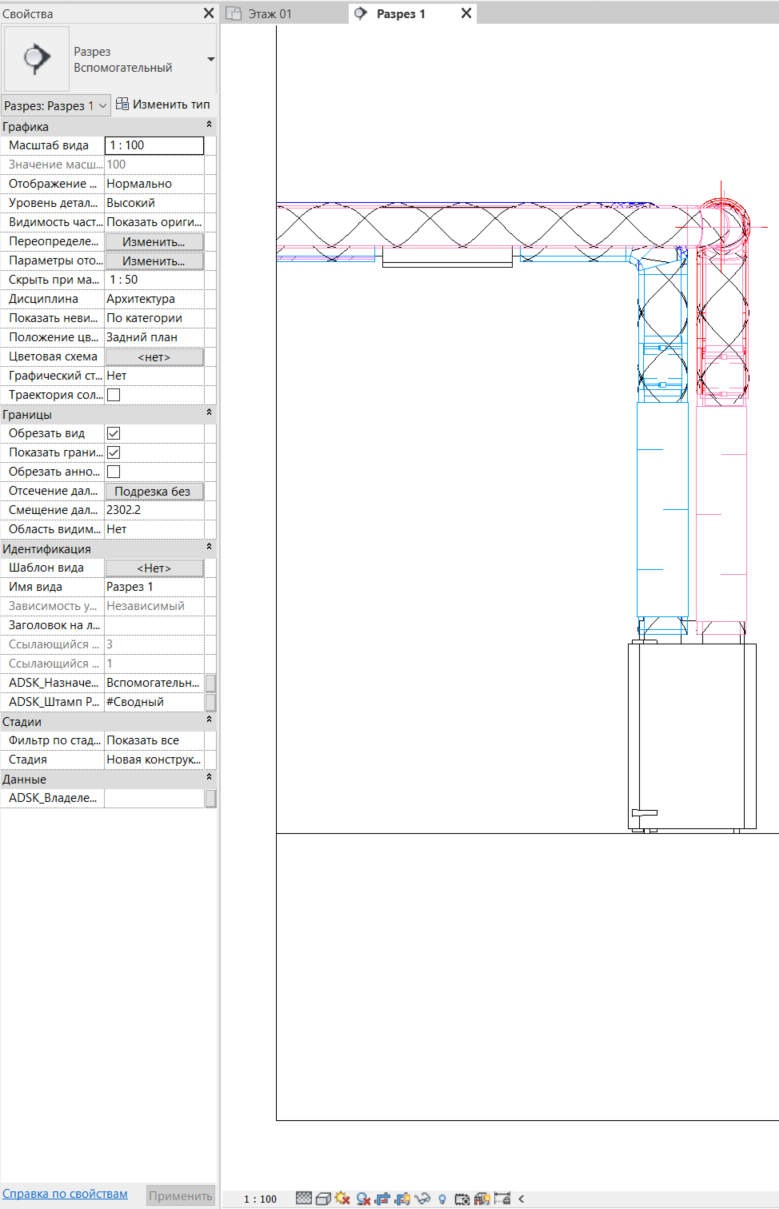The image size is (779, 1209).
Task: Enable the 'Траектория сол...' checkbox
Action: click(x=113, y=395)
